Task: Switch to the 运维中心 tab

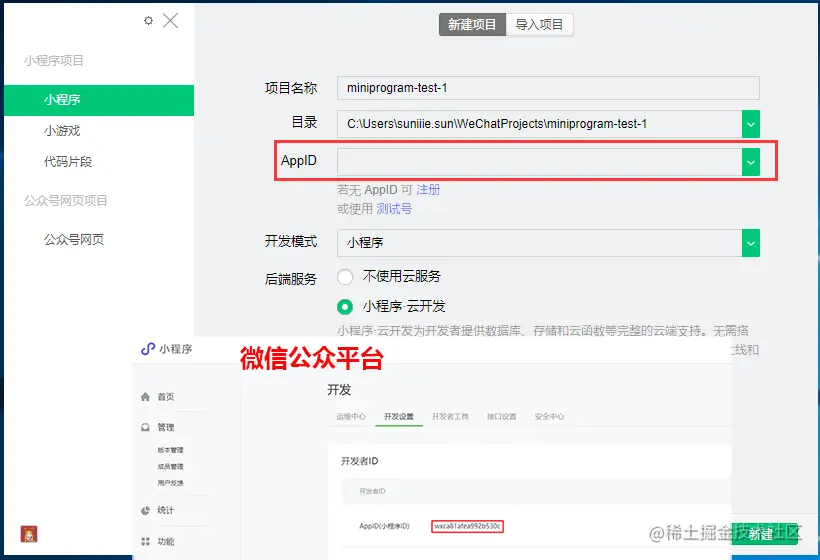Action: (x=351, y=416)
